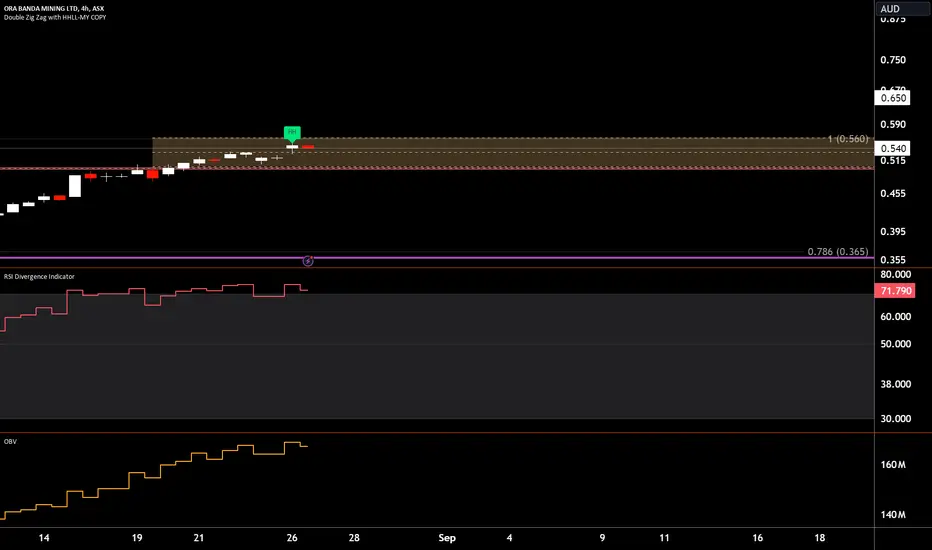Image resolution: width=932 pixels, height=550 pixels.
Task: Select the pink RSI line plot
Action: pyautogui.click(x=153, y=307)
